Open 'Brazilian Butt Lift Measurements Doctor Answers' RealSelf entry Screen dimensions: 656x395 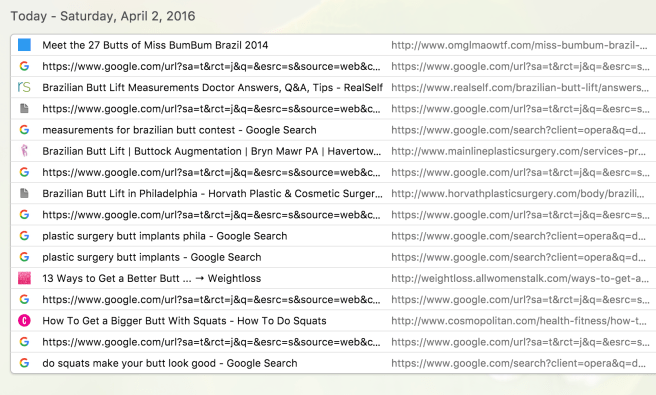pos(213,87)
